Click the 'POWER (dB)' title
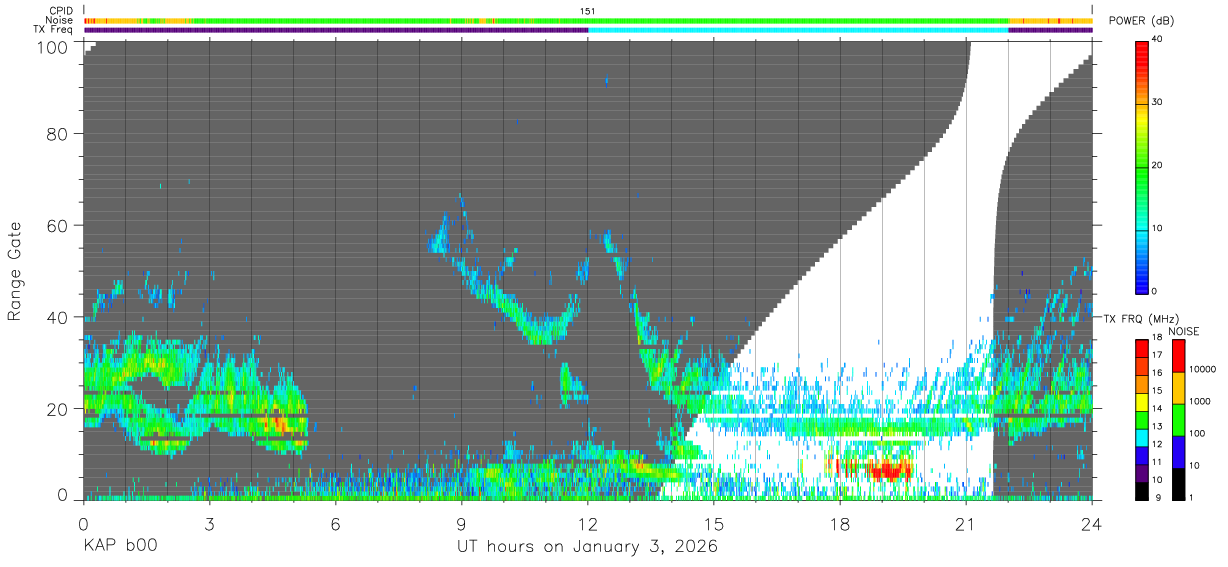Viewport: 1228px width, 567px height. [1140, 21]
